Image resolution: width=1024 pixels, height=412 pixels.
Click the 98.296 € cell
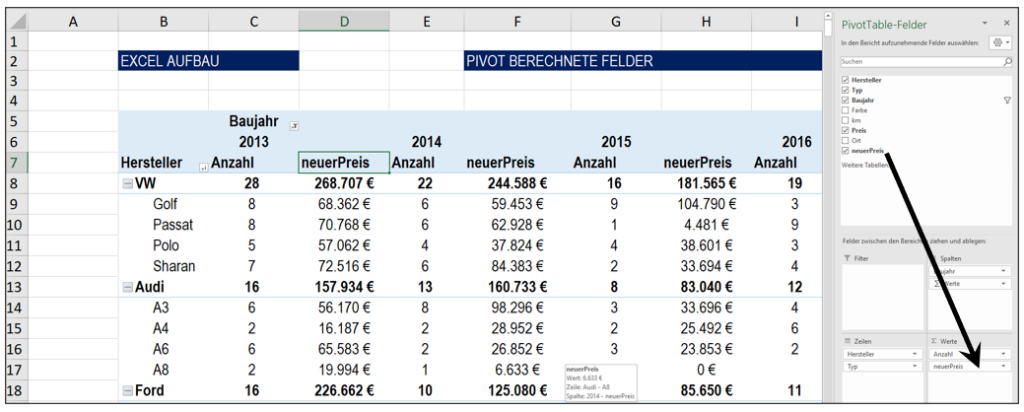click(517, 308)
